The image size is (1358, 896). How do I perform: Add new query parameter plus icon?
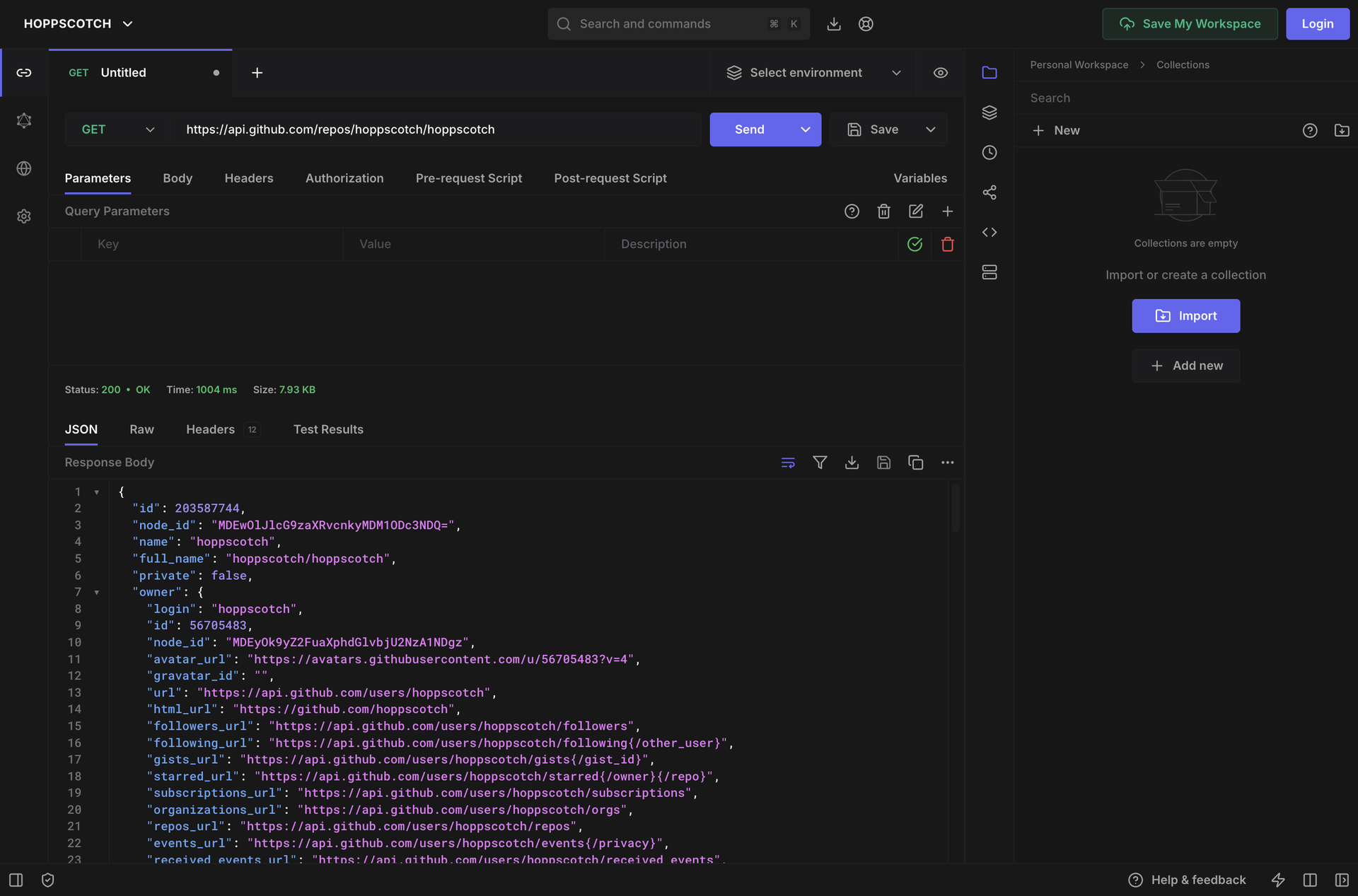(x=948, y=211)
